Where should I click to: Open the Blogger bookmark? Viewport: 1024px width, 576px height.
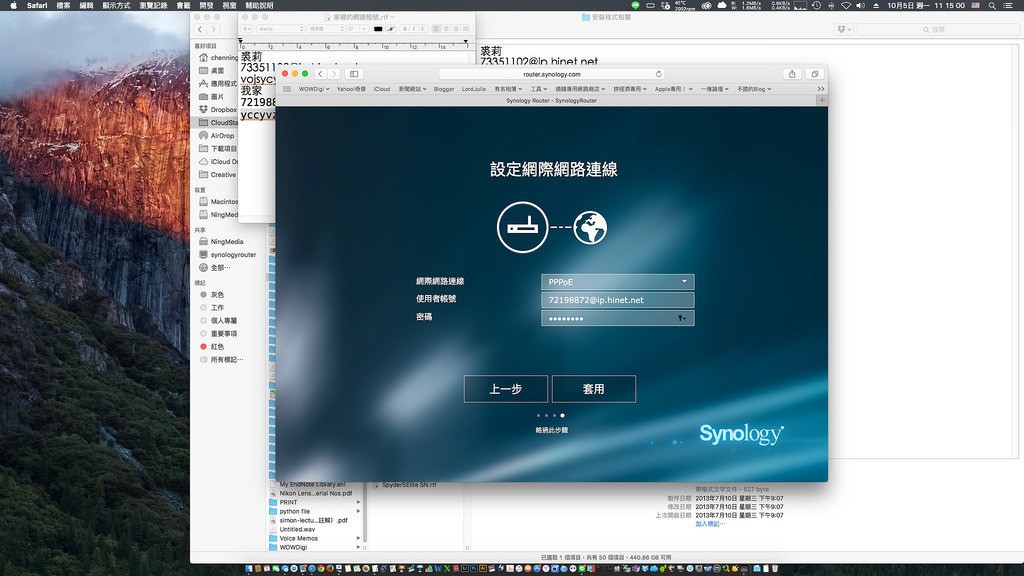coord(444,89)
